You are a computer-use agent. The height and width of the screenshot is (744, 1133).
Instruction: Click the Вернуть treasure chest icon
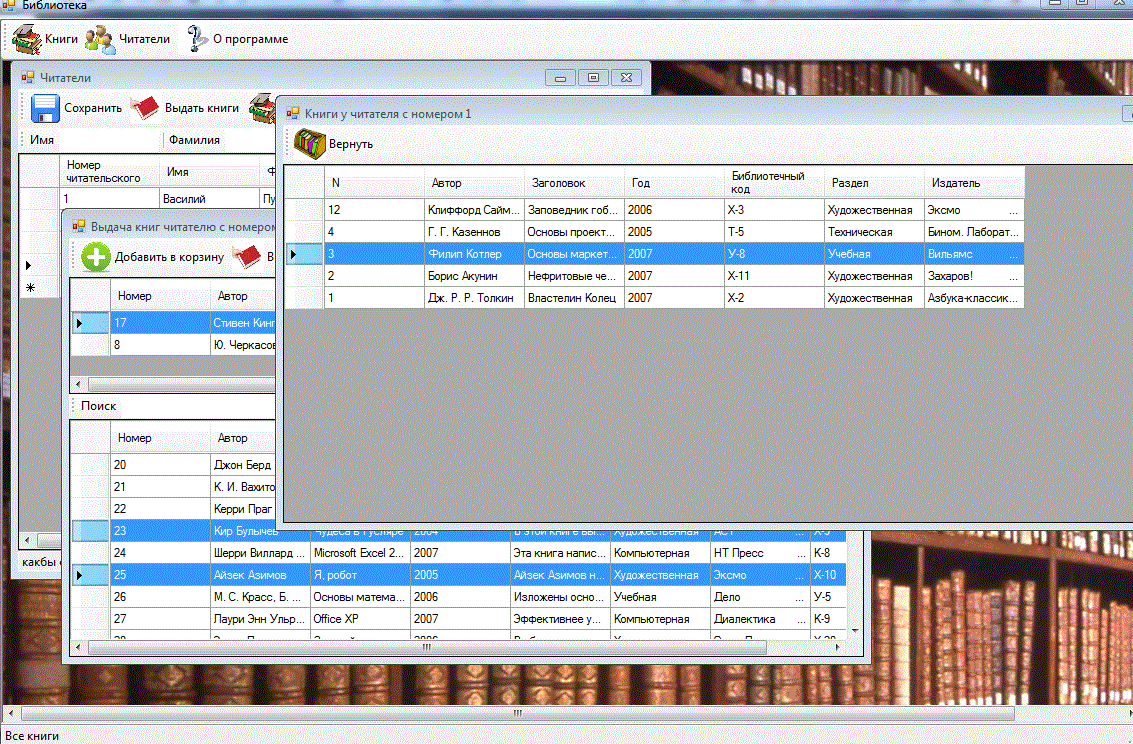310,144
